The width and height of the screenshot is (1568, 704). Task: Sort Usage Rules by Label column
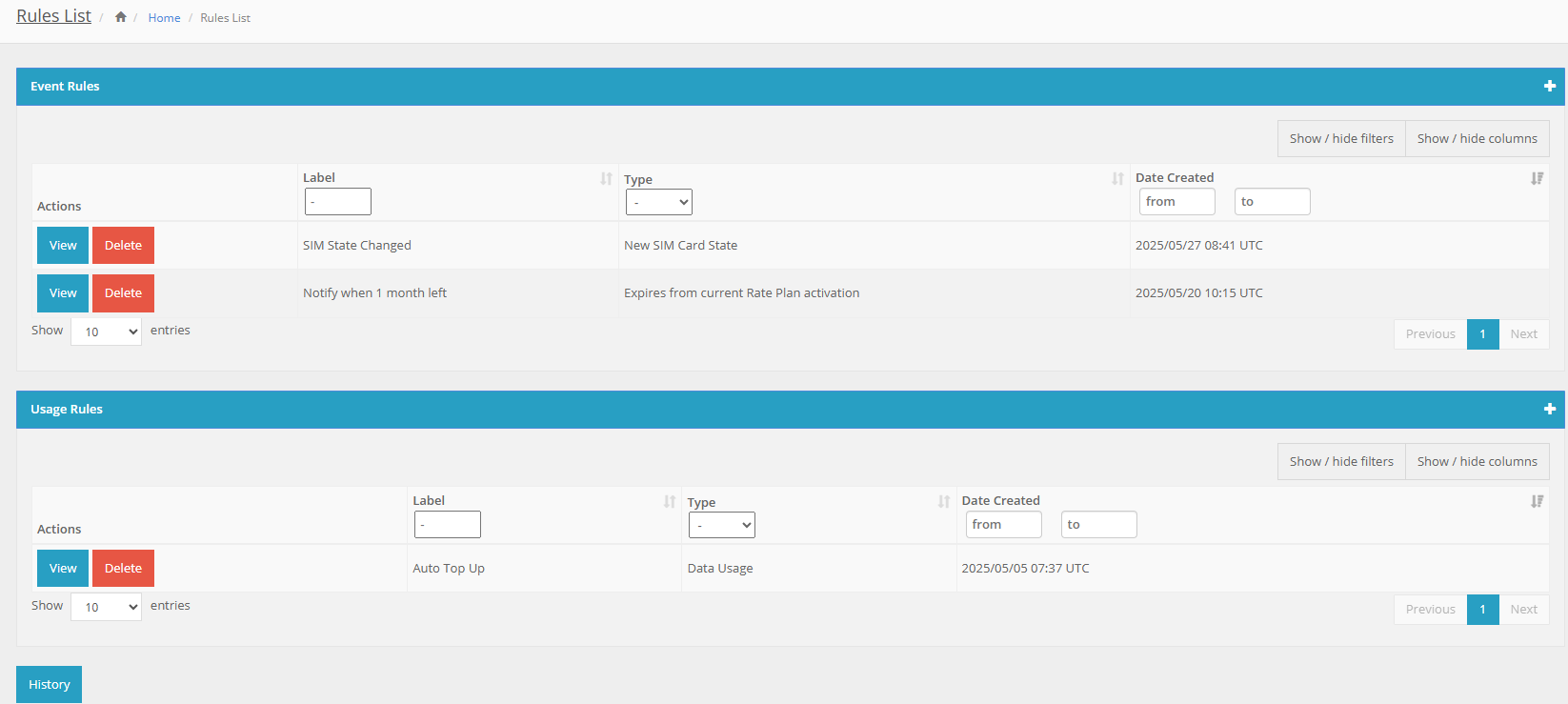670,501
